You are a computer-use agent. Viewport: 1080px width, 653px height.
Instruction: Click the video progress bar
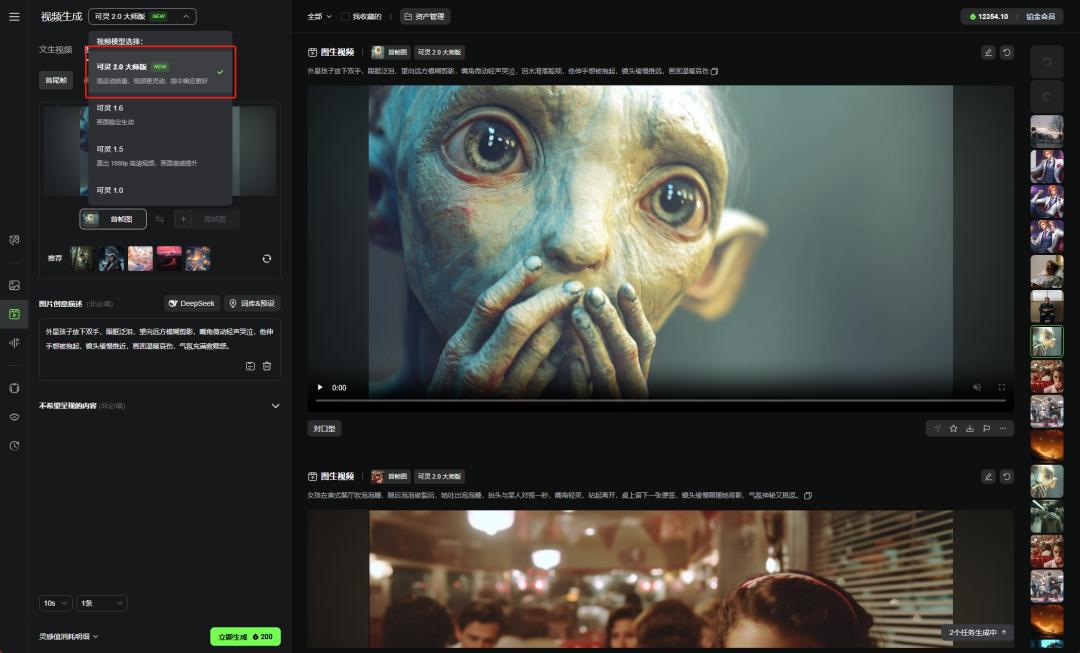661,400
